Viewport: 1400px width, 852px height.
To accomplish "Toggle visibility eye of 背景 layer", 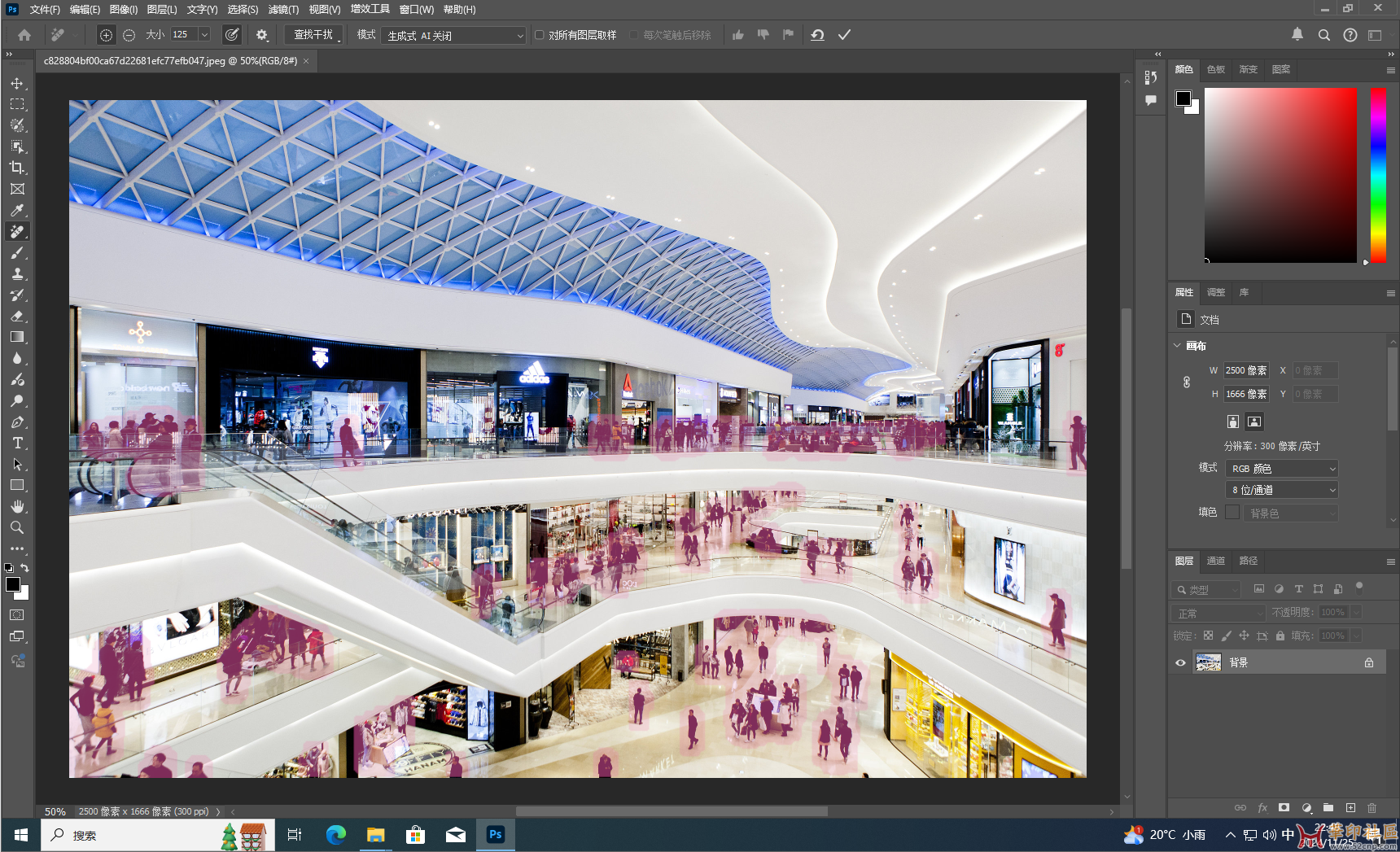I will coord(1180,662).
